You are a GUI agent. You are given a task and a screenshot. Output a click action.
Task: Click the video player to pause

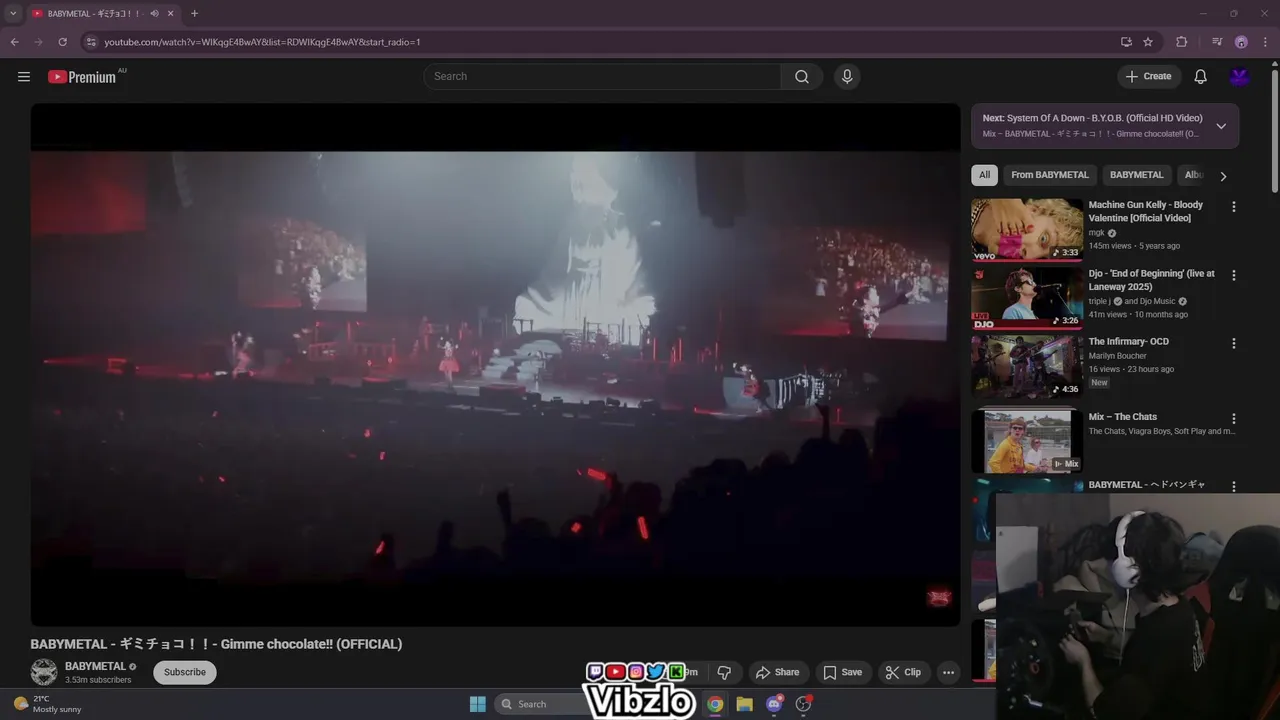[x=495, y=365]
